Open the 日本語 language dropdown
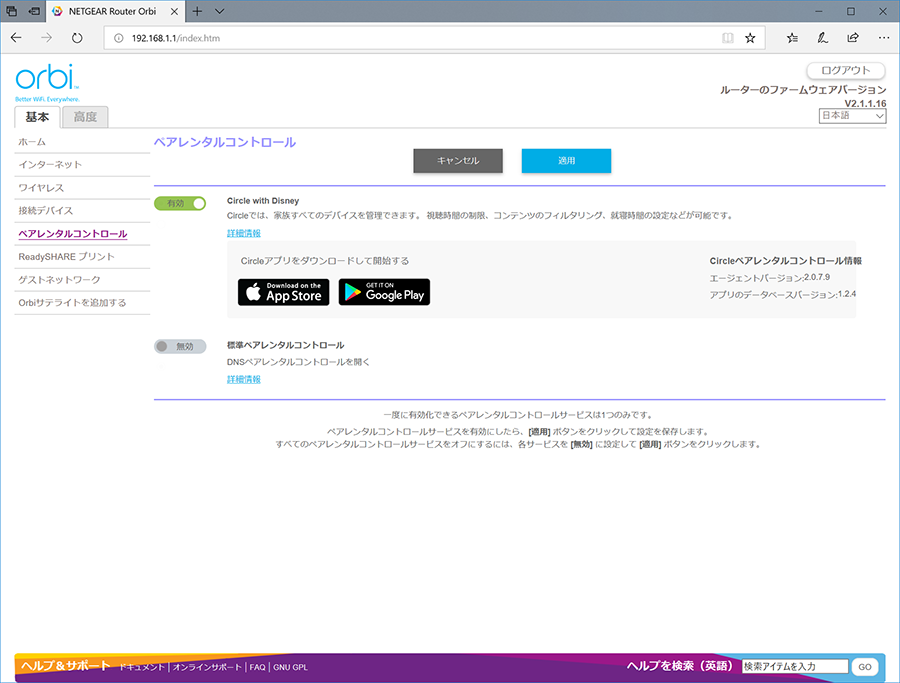This screenshot has height=683, width=900. tap(852, 116)
